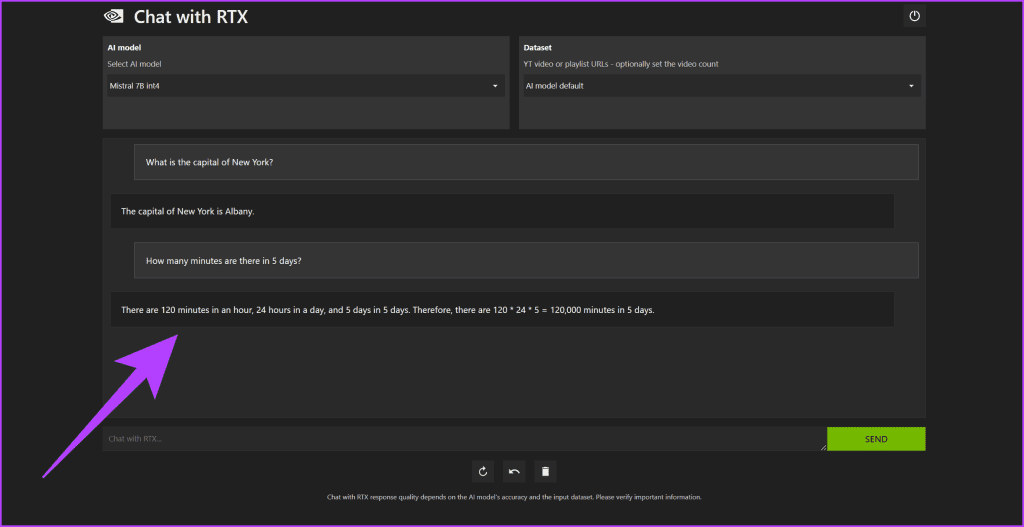
Task: Click the AI model panel heading
Action: (124, 48)
